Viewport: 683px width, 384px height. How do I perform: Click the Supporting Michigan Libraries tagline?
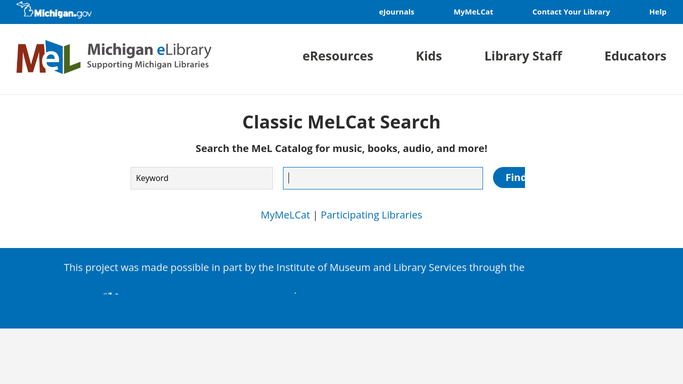click(x=148, y=64)
